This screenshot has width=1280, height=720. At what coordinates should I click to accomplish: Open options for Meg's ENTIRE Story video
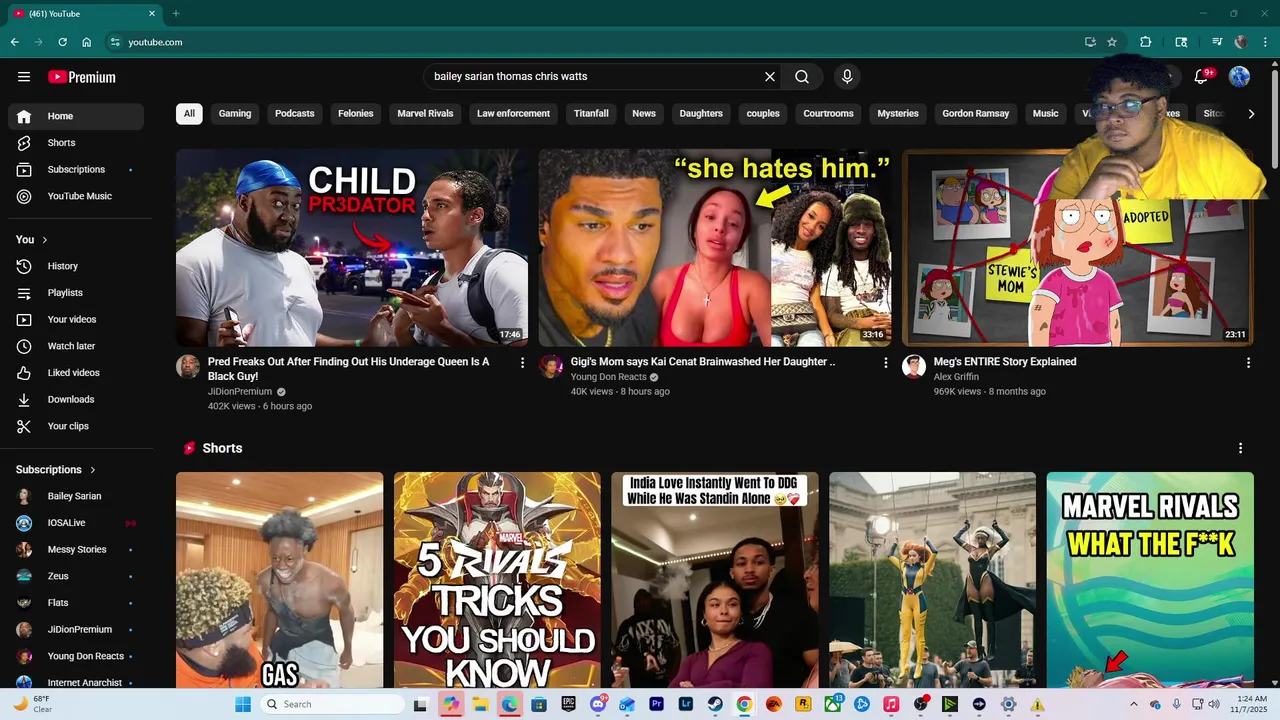point(1248,363)
